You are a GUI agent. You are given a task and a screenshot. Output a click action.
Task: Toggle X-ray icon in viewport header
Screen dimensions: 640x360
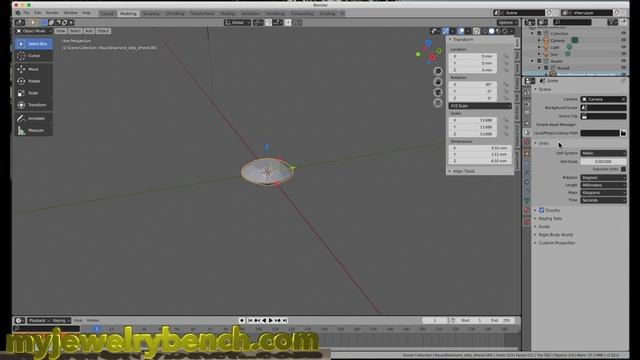[476, 31]
